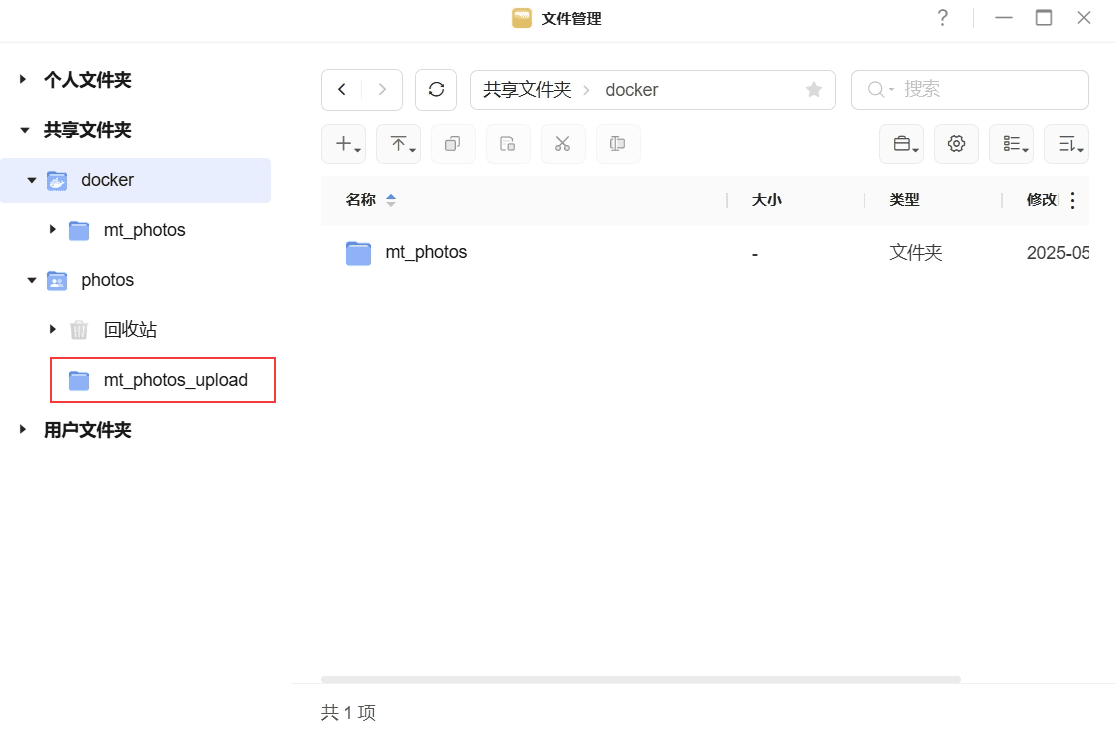Image resolution: width=1116 pixels, height=736 pixels.
Task: Expand the 回收站 tree node
Action: pos(53,330)
